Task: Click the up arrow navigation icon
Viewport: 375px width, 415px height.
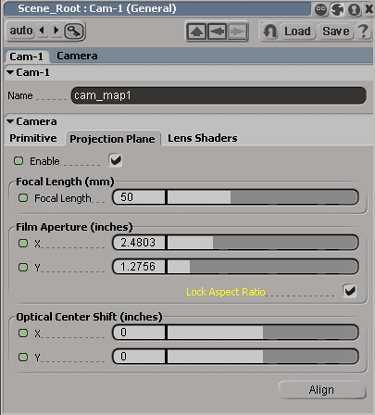Action: coord(197,32)
